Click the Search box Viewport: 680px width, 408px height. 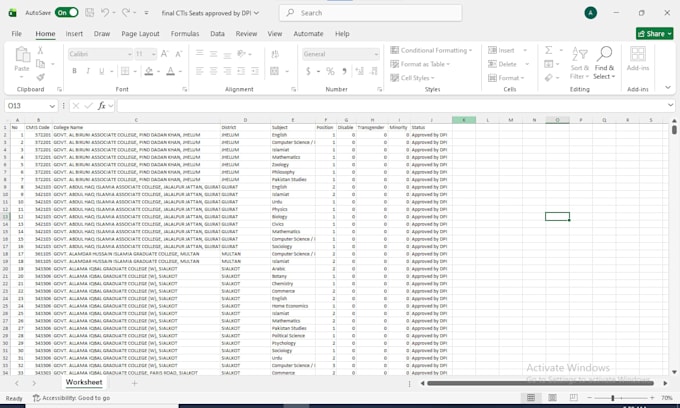(x=370, y=13)
